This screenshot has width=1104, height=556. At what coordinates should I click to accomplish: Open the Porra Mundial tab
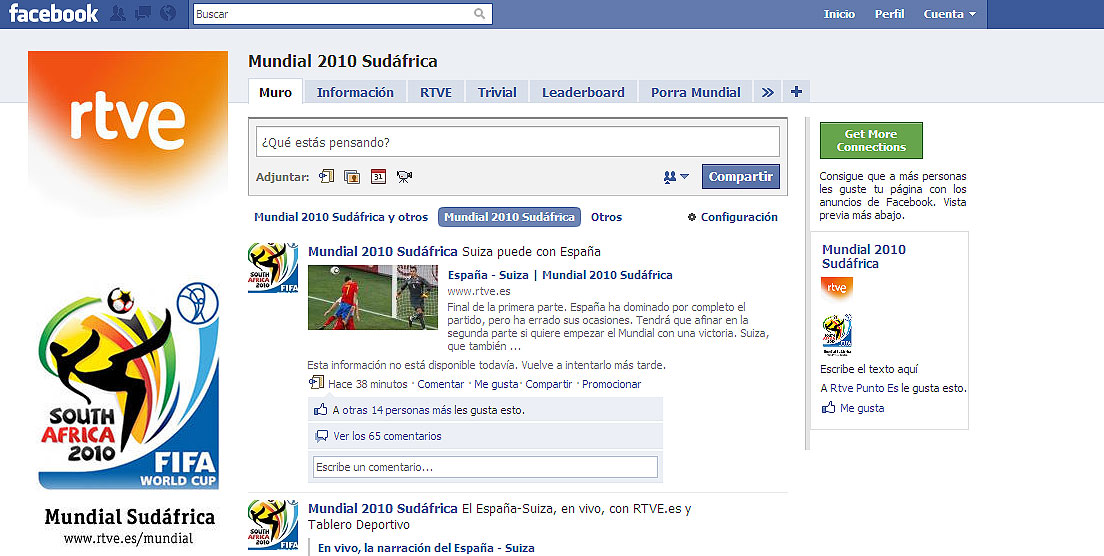(x=695, y=92)
